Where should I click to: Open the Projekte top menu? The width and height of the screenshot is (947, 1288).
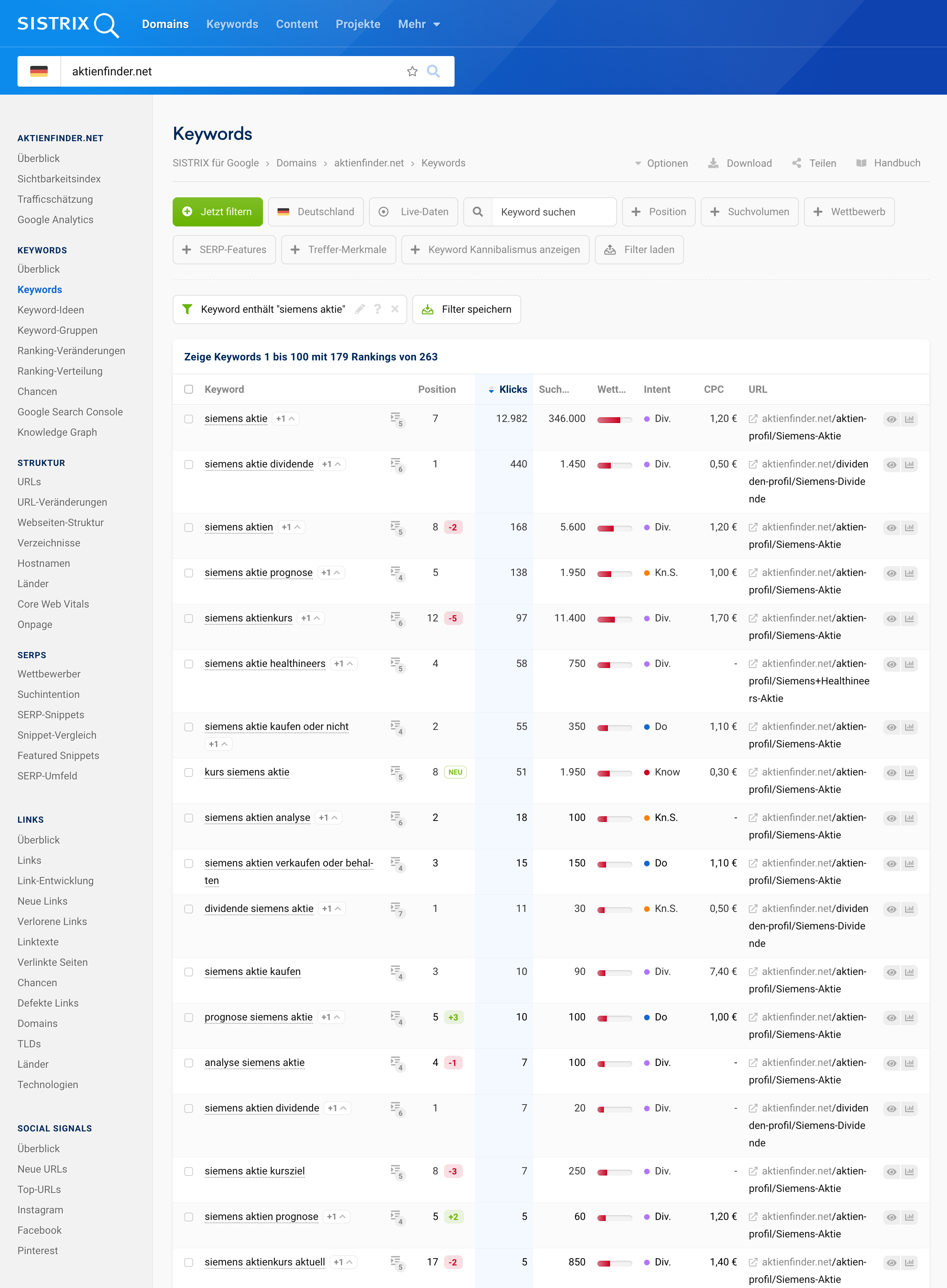pos(358,24)
